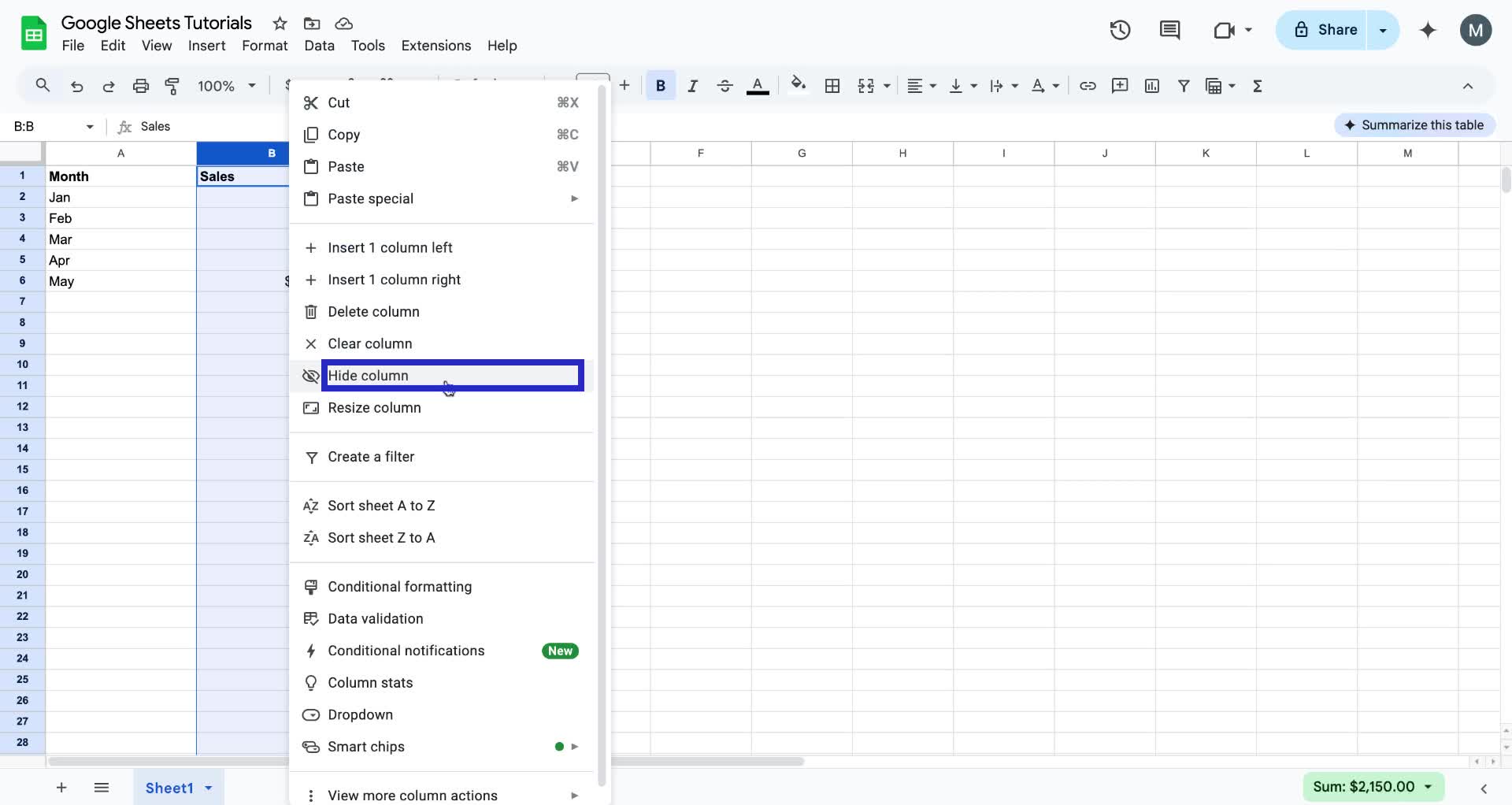Open the Data menu
Image resolution: width=1512 pixels, height=805 pixels.
(x=319, y=46)
